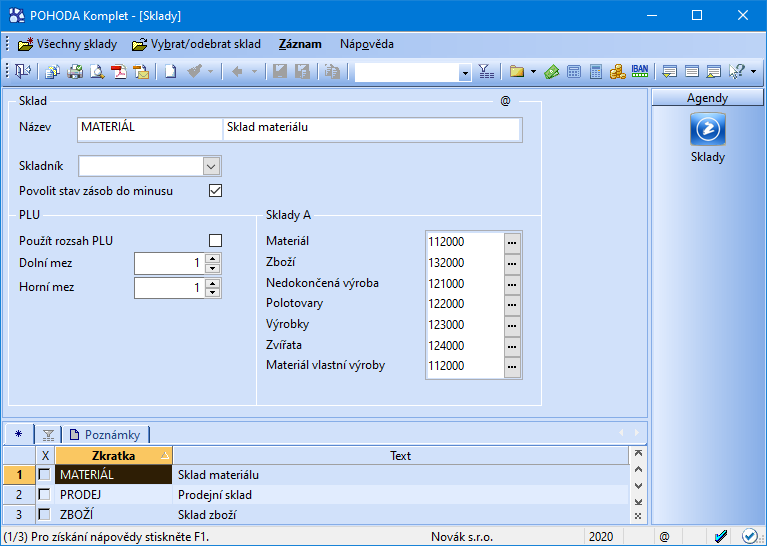Click the IBAN toolbar icon
The image size is (767, 546).
pos(640,71)
